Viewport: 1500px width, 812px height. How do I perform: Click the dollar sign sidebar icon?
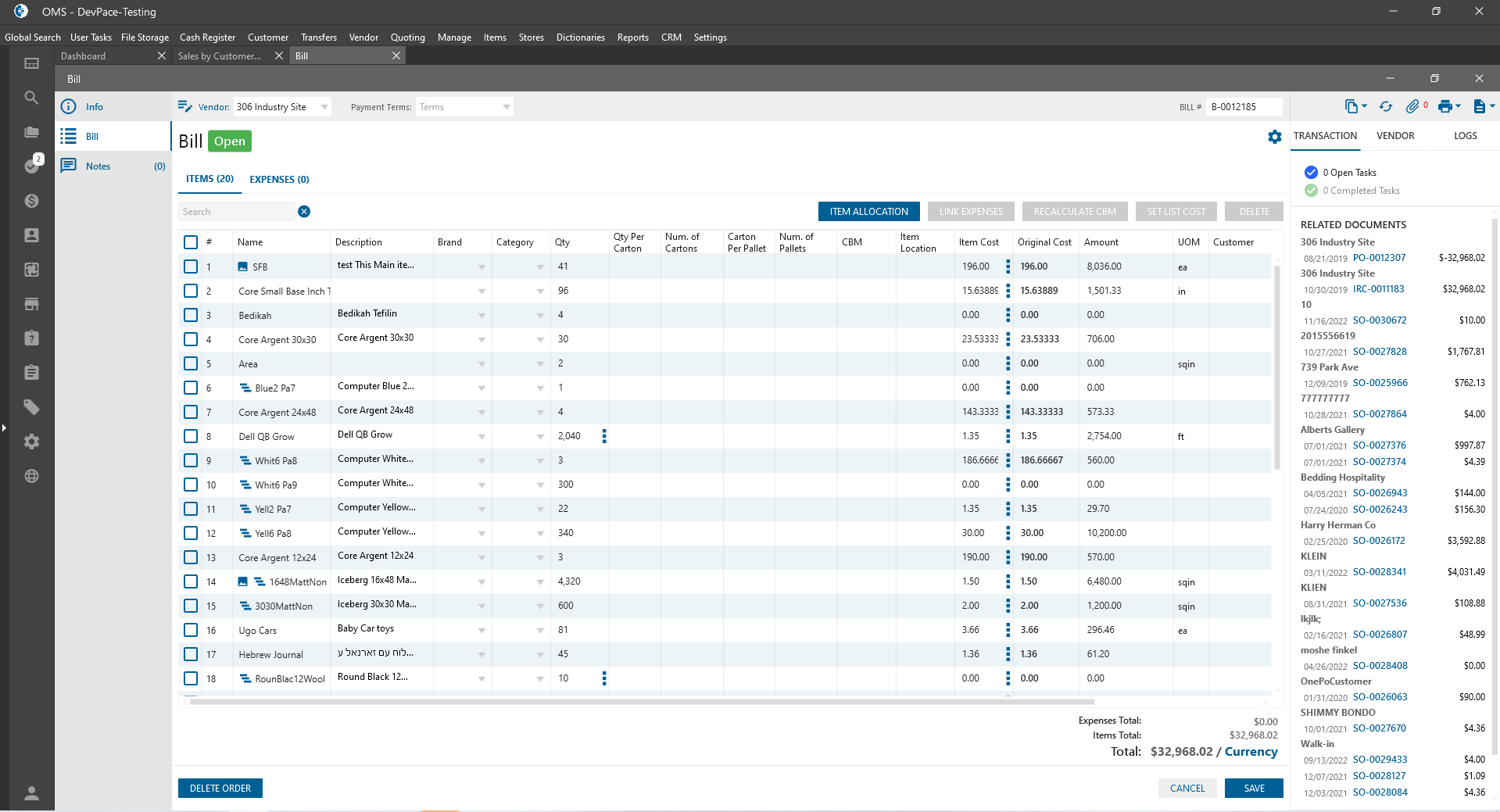coord(31,201)
